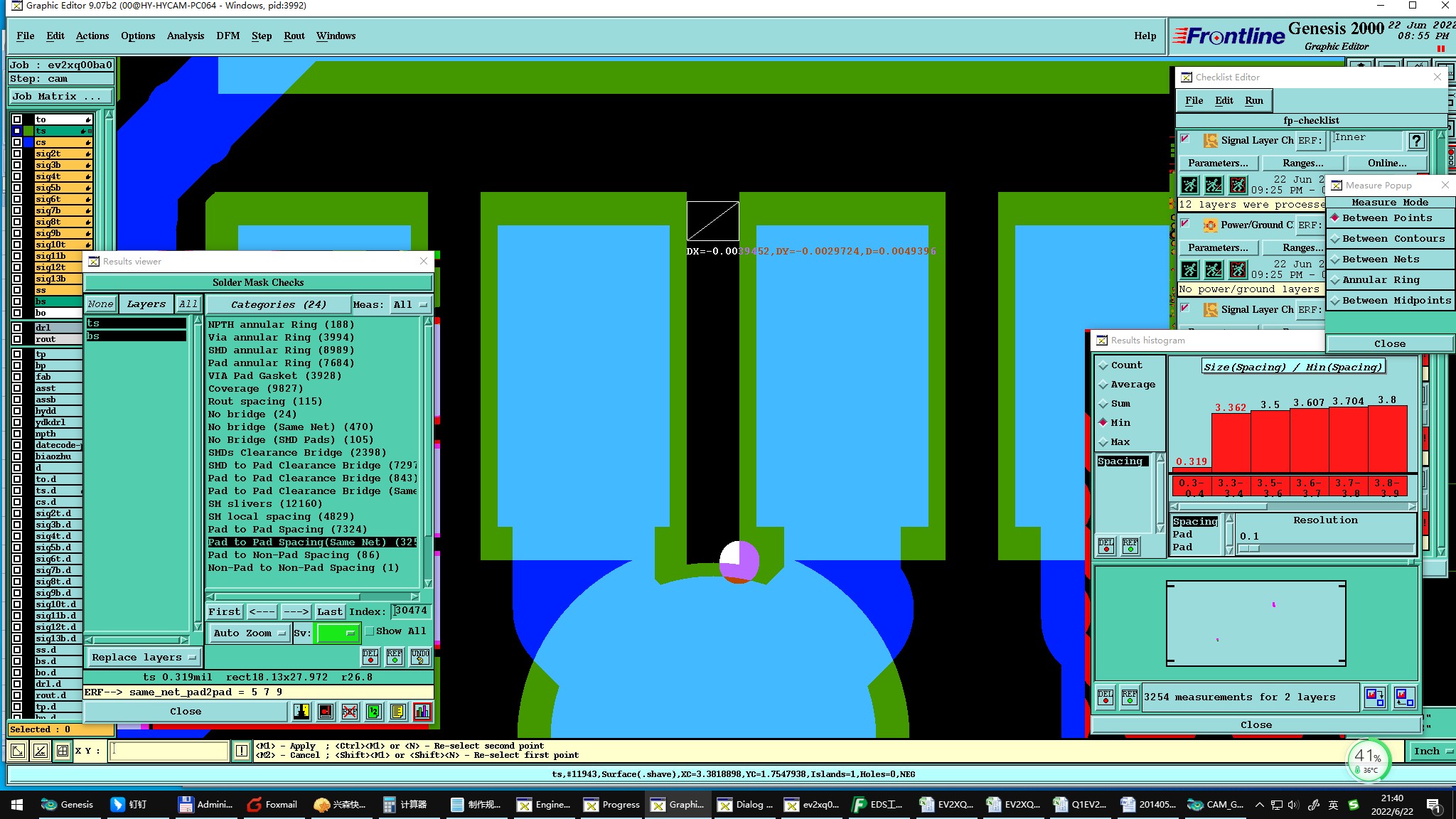This screenshot has width=1456, height=819.
Task: Open the Auto Zoom dropdown
Action: point(249,633)
